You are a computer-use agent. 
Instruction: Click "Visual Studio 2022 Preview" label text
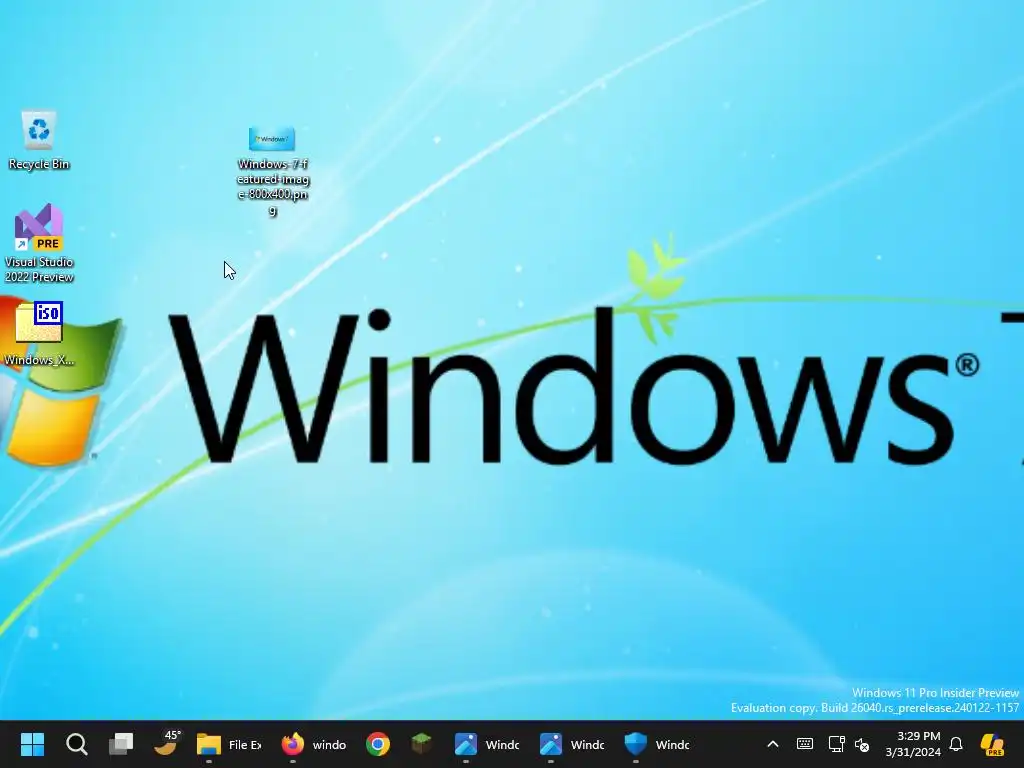click(39, 269)
